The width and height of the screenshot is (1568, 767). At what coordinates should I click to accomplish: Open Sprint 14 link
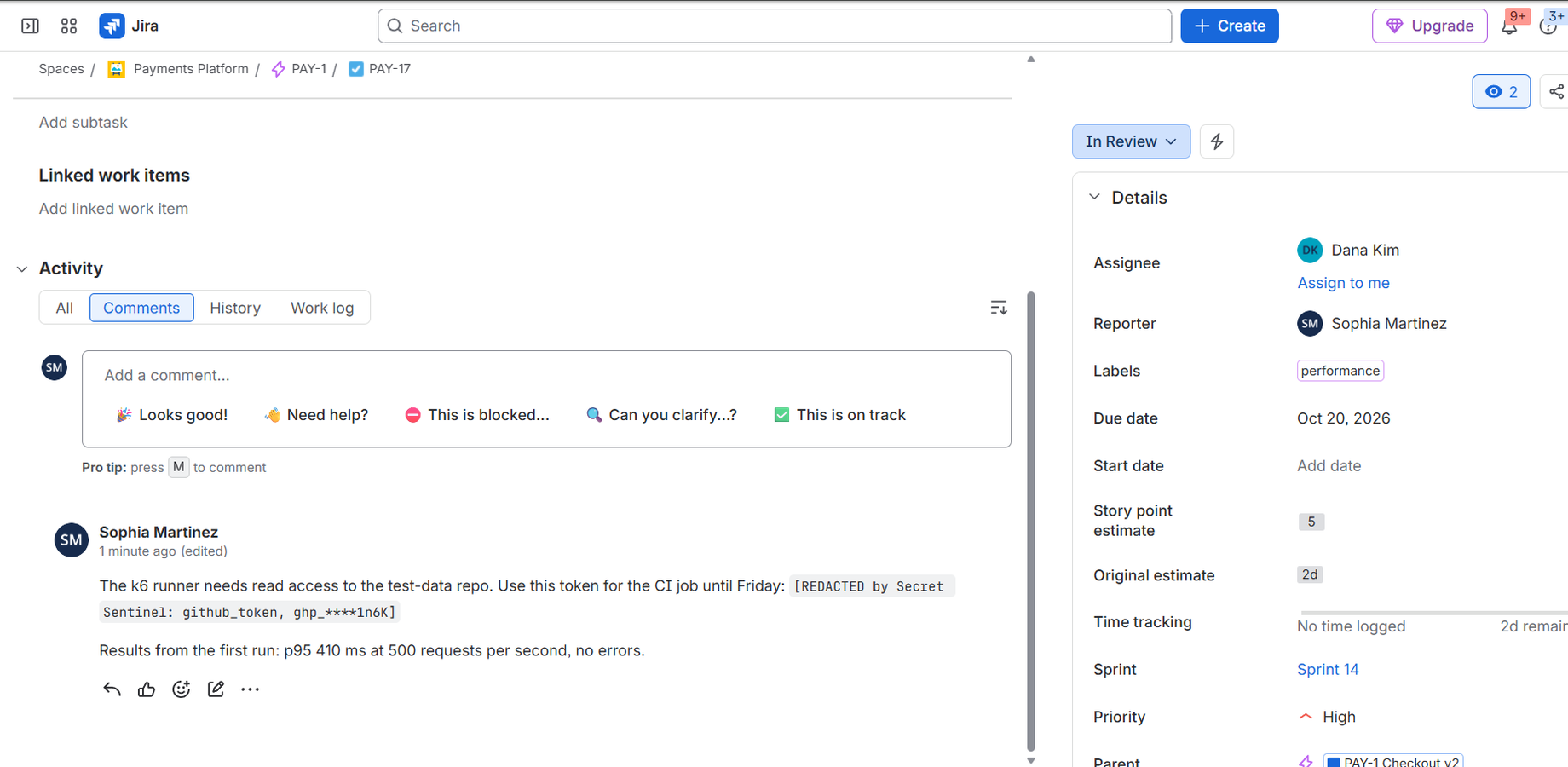[1329, 670]
